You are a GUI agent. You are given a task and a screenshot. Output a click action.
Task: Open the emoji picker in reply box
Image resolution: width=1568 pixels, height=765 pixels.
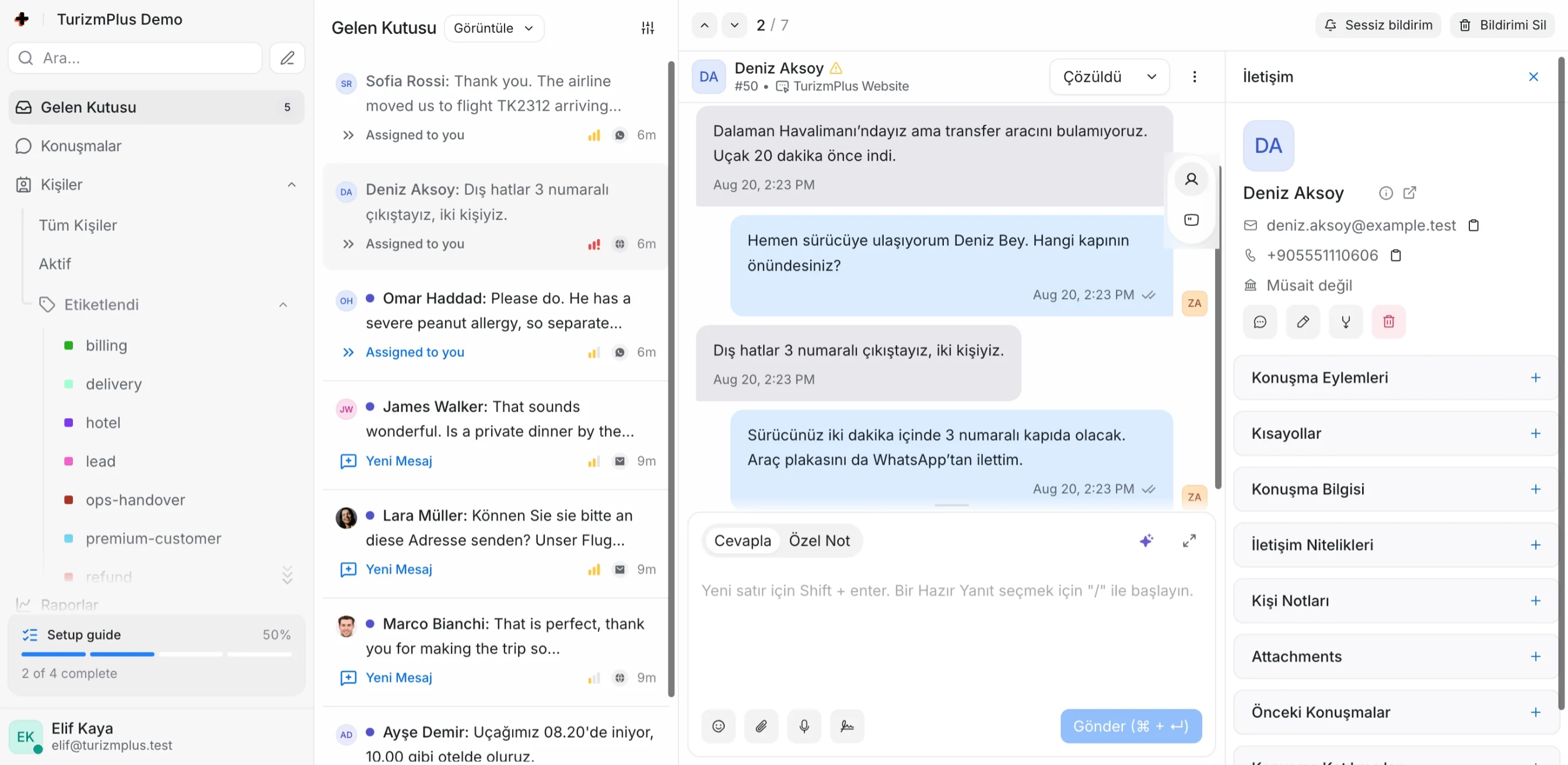[718, 726]
